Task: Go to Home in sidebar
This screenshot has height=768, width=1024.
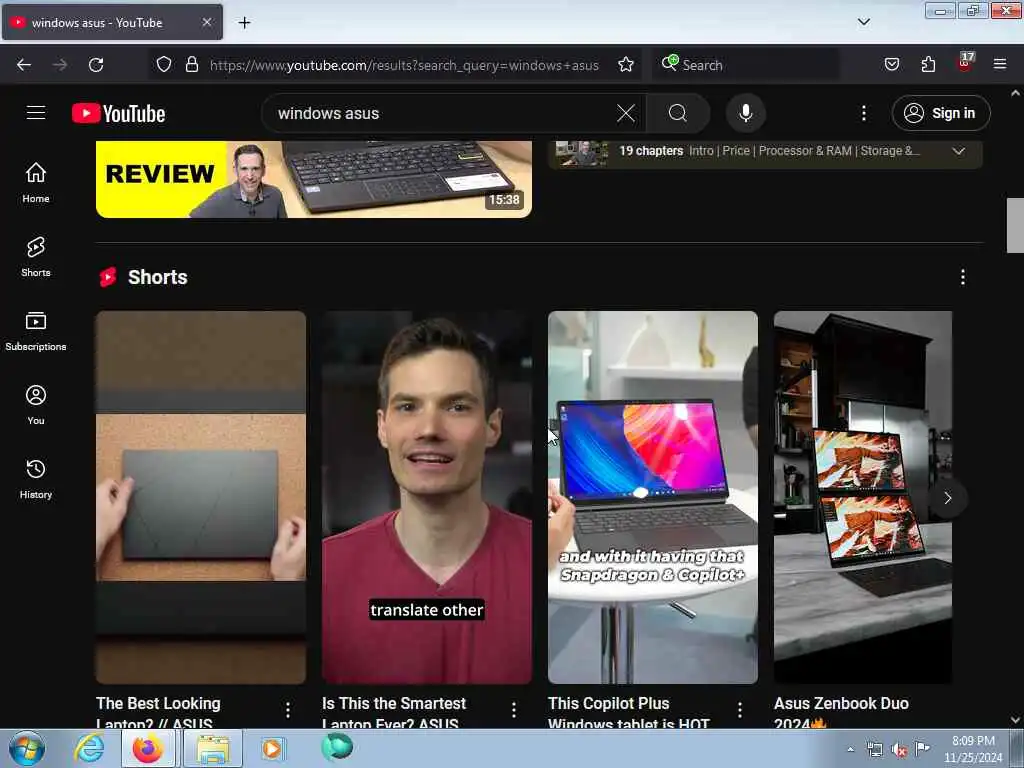Action: 36,183
